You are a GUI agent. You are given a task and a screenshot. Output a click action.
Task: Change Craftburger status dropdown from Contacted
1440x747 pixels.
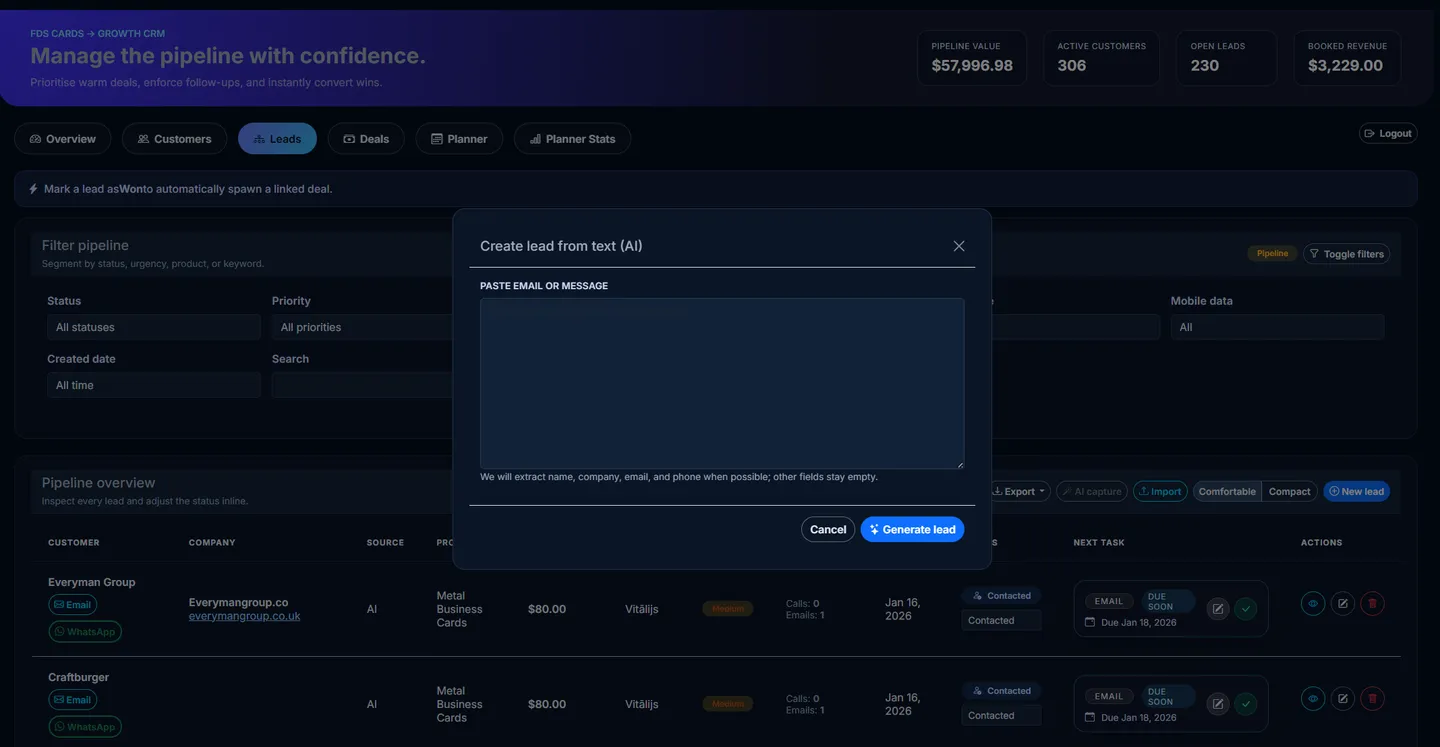(1001, 716)
